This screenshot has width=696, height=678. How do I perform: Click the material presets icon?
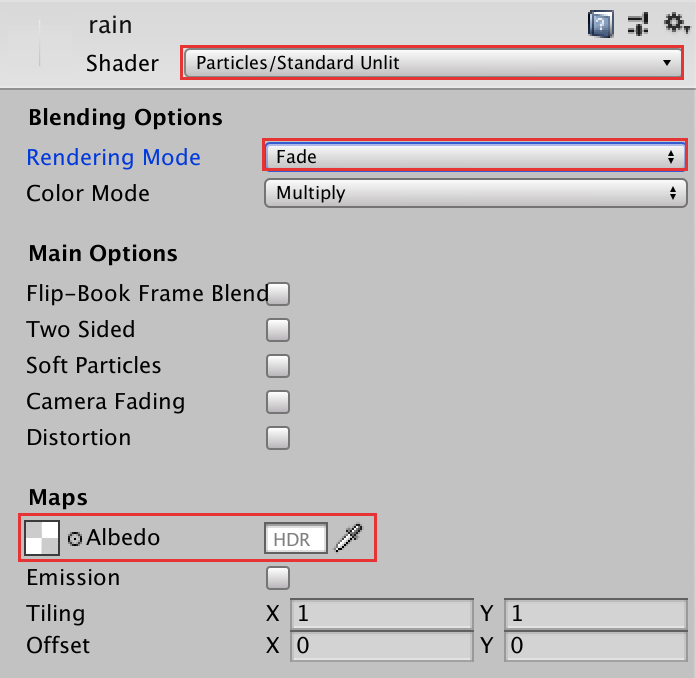pyautogui.click(x=639, y=23)
